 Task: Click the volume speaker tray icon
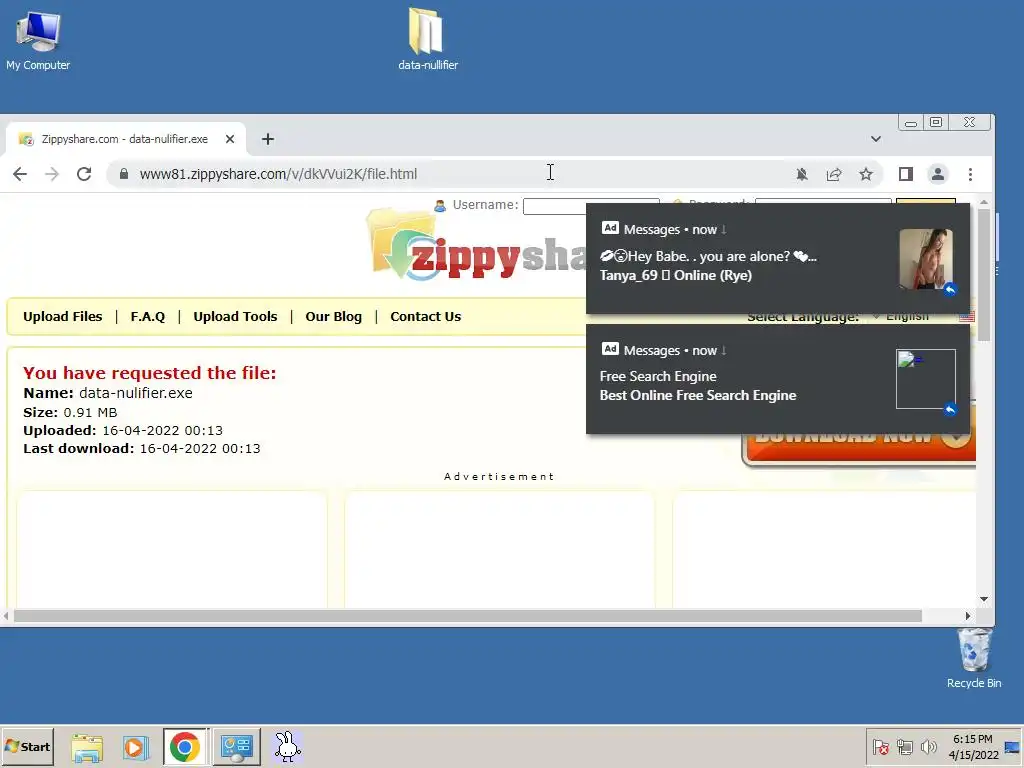(x=928, y=747)
